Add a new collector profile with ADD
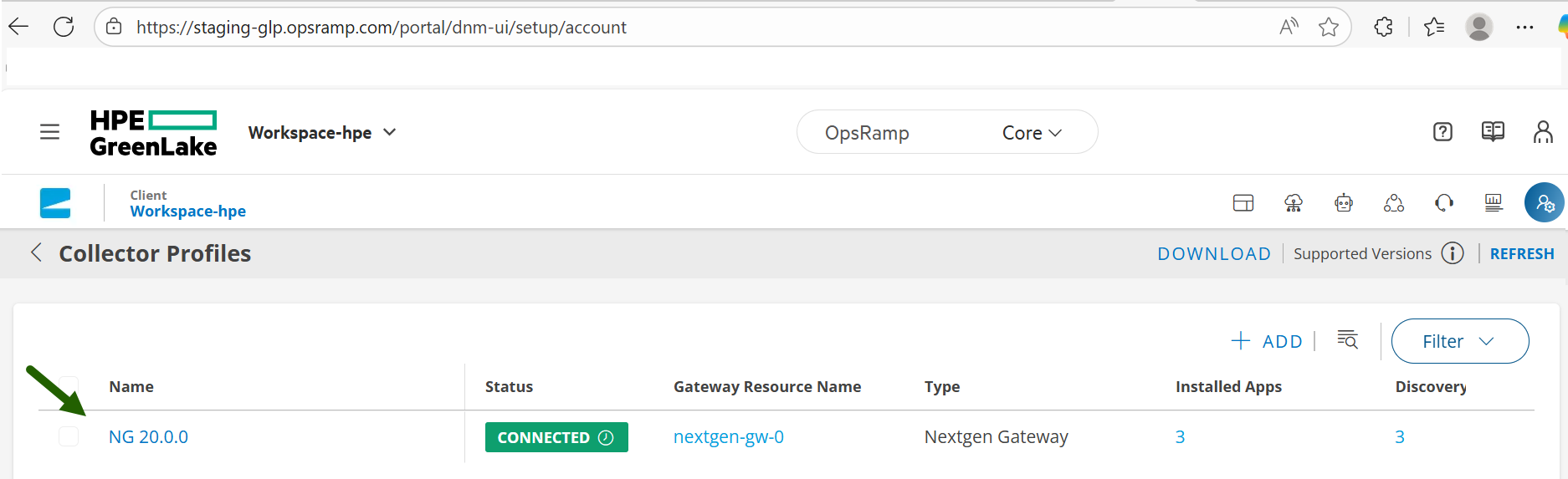Screen dimensions: 1568x479 (x=1267, y=341)
